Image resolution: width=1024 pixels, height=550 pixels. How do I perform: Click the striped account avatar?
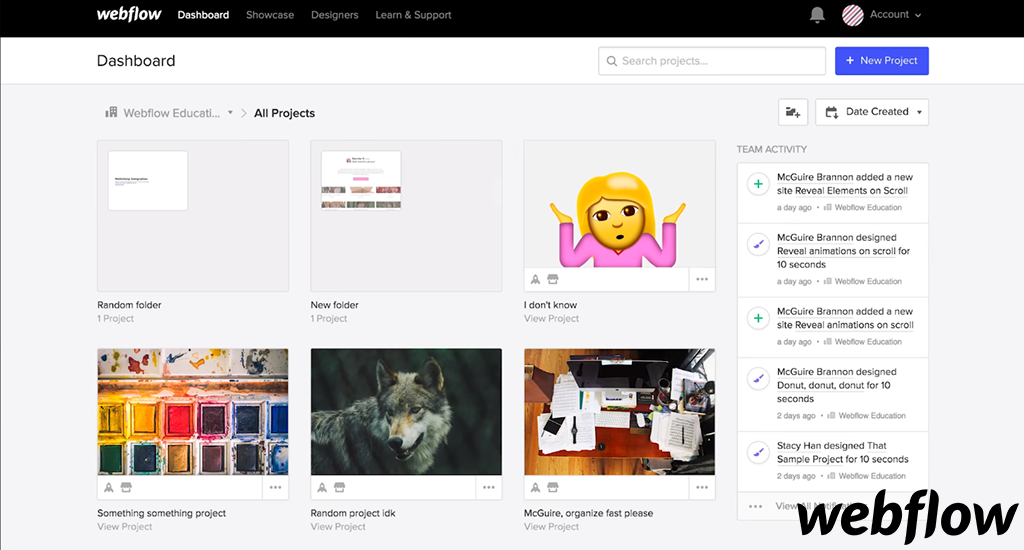click(852, 15)
